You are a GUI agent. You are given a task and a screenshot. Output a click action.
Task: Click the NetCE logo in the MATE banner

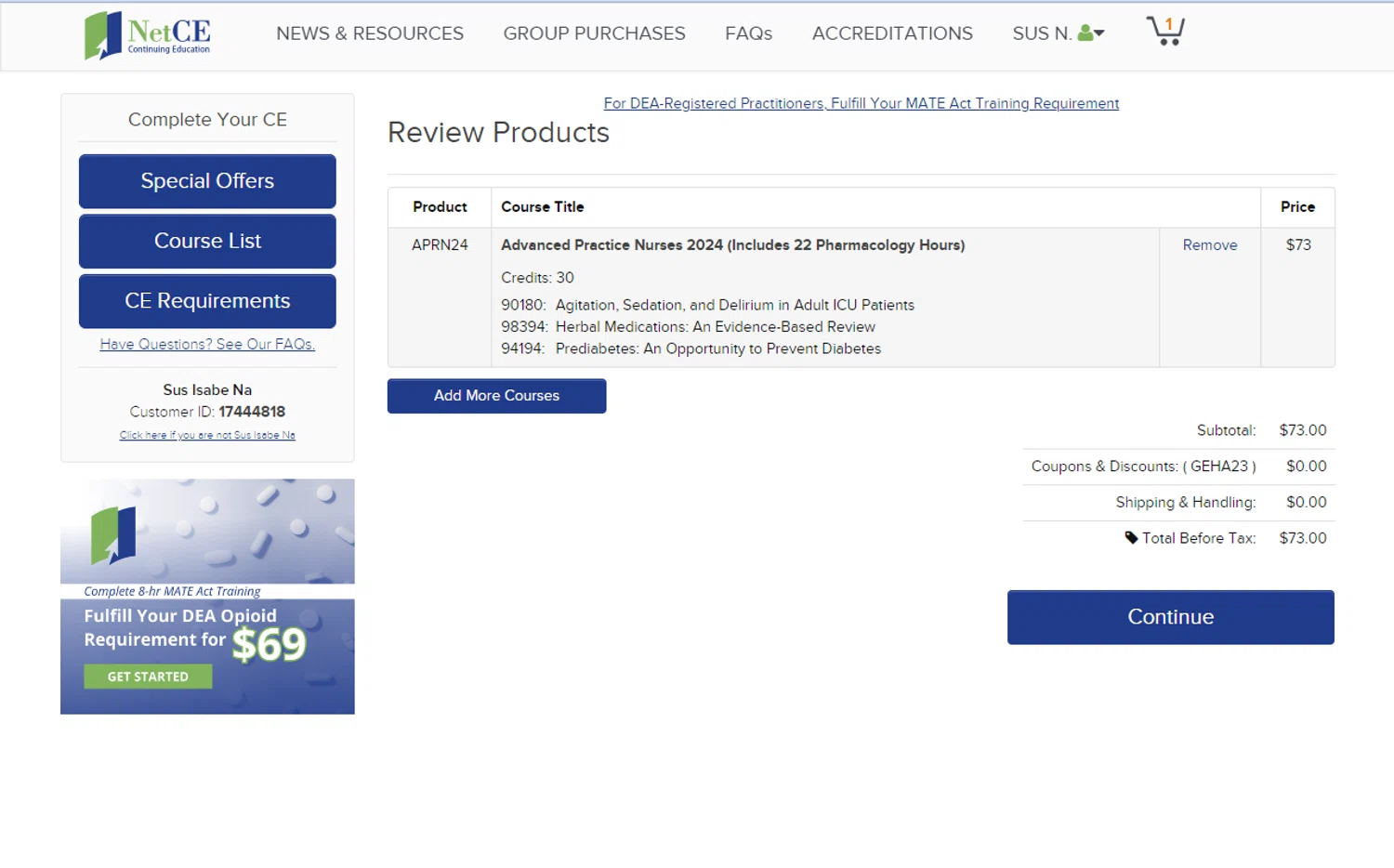tap(113, 535)
